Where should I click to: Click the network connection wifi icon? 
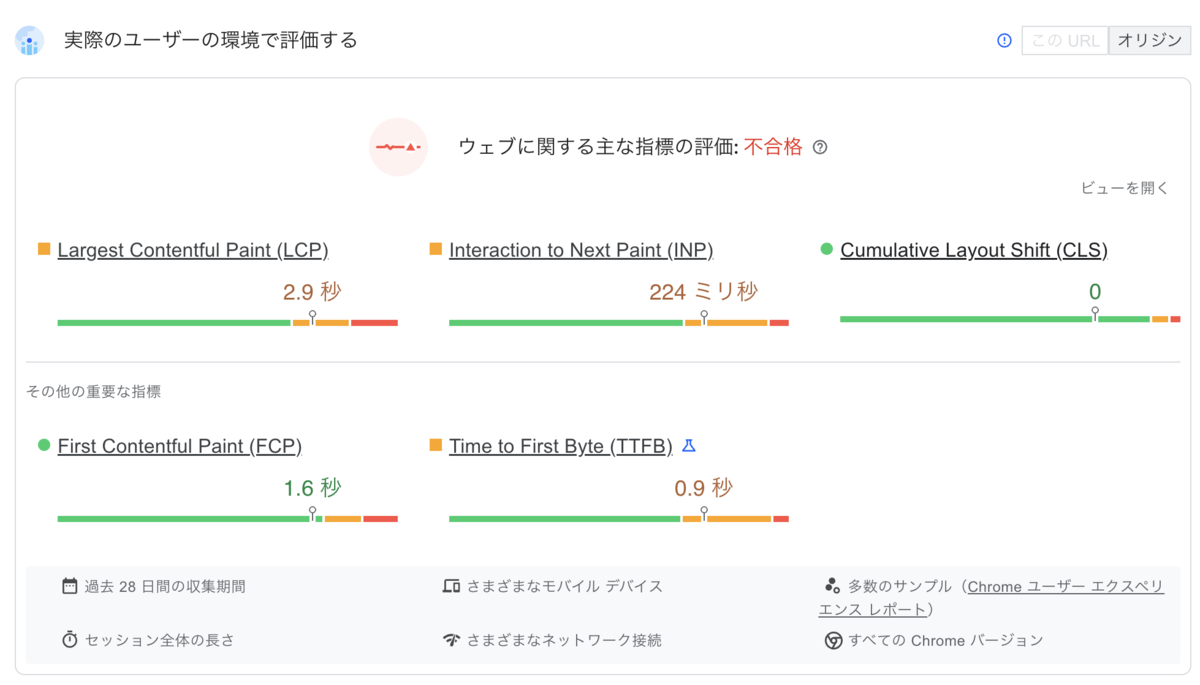[451, 640]
